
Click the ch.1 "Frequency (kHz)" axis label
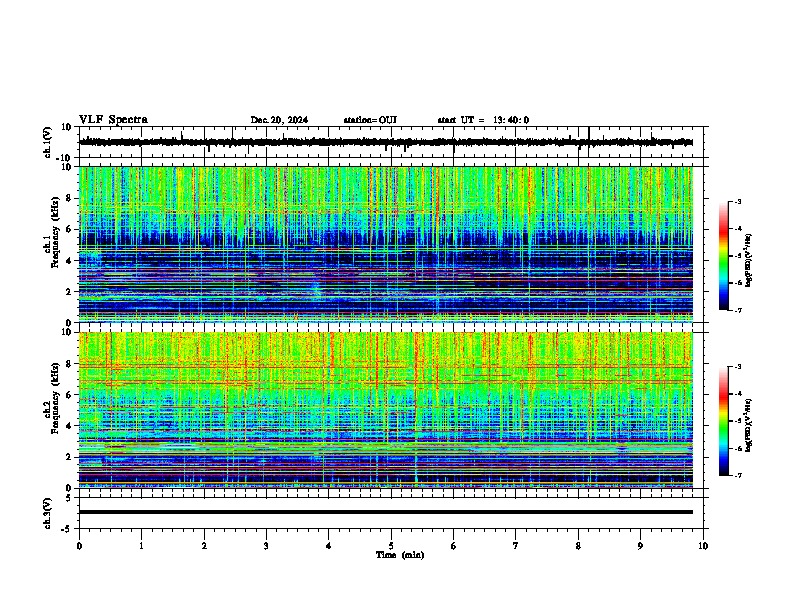click(55, 232)
